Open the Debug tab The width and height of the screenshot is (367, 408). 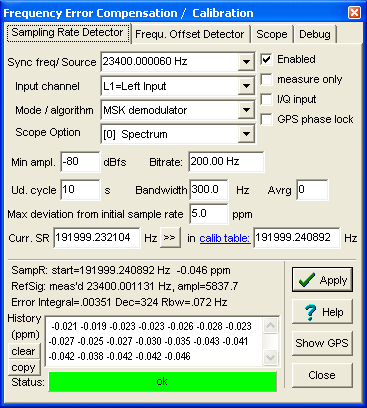click(315, 34)
